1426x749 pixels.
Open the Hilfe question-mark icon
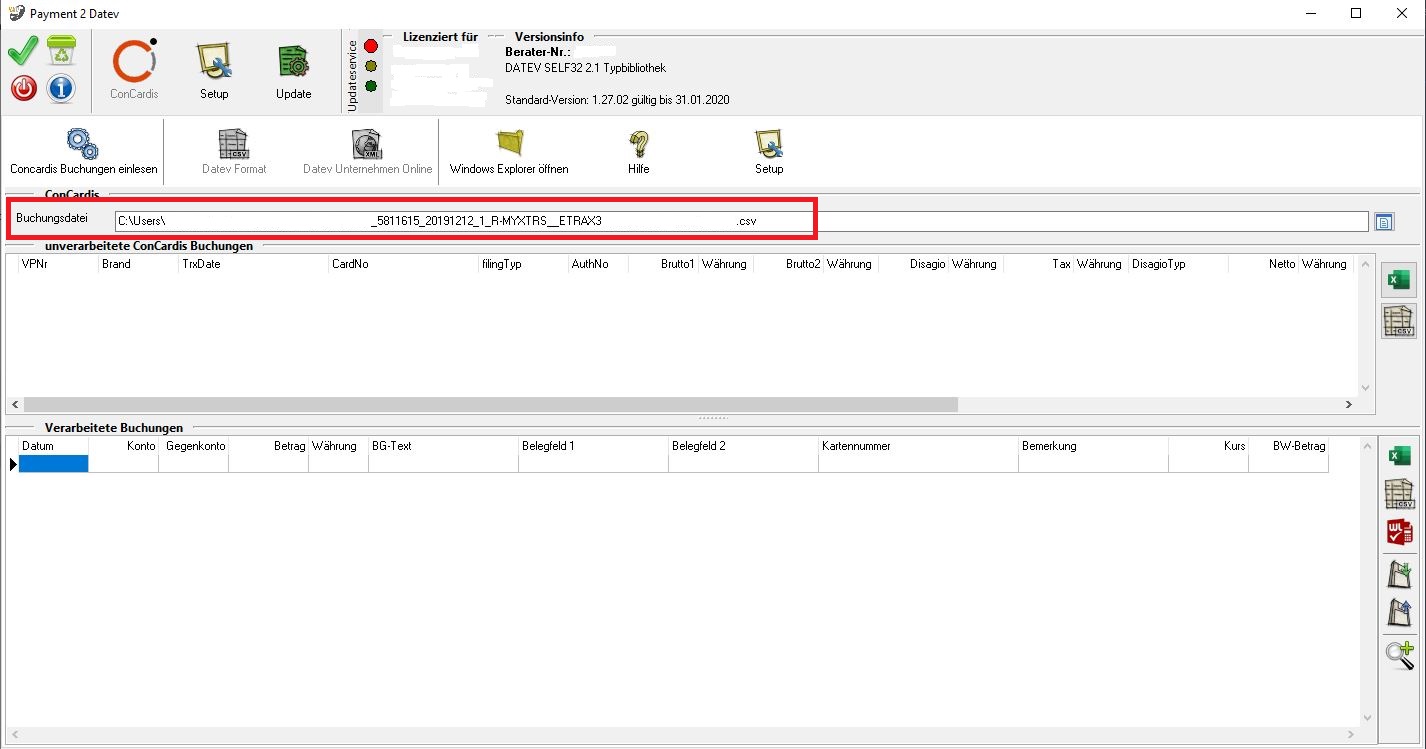639,152
